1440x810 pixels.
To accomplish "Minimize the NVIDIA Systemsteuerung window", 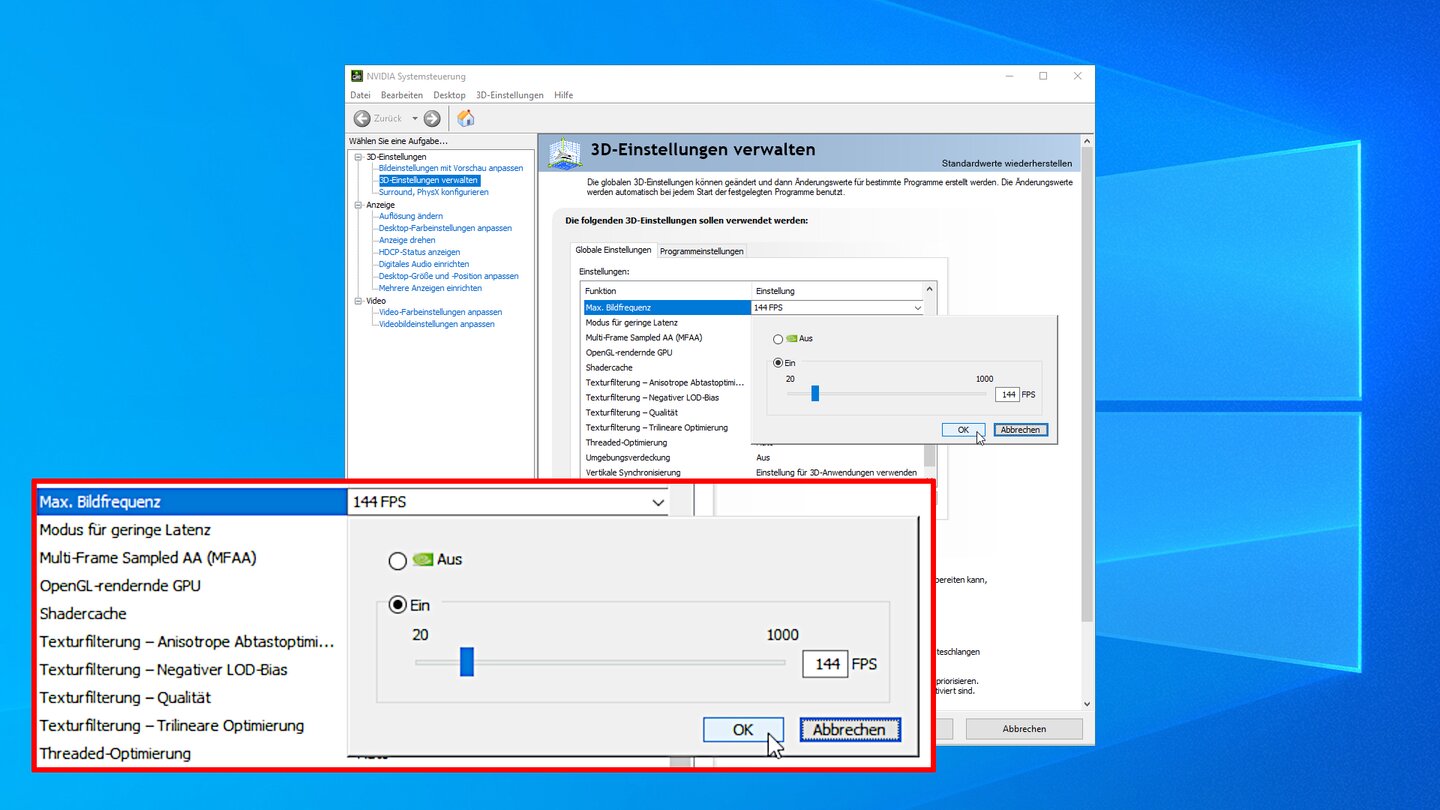I will point(1008,76).
